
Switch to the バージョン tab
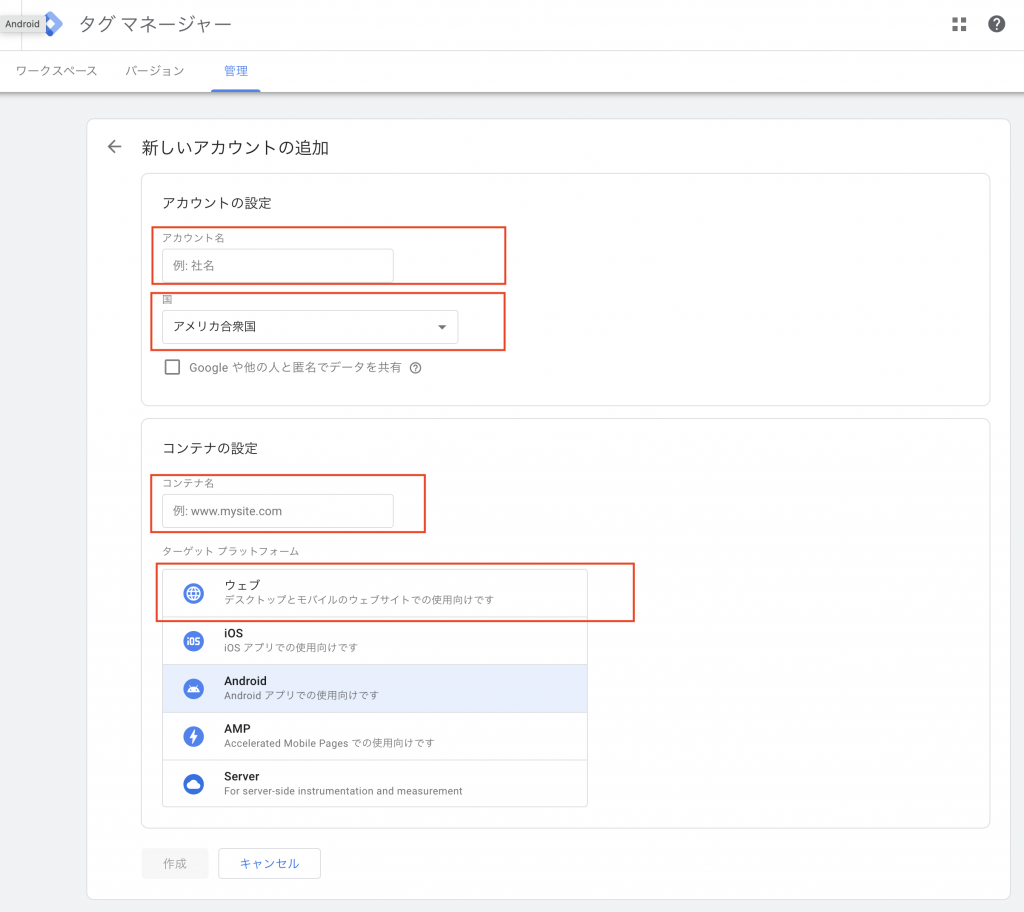[155, 71]
